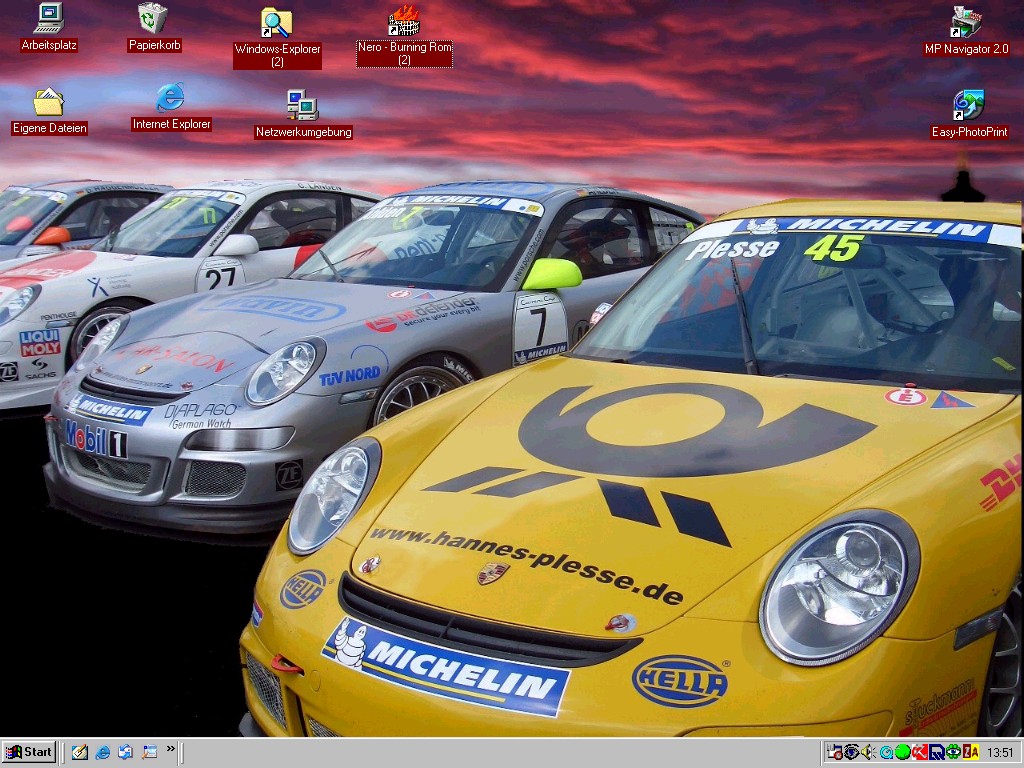This screenshot has width=1024, height=768.
Task: Launch Easy-PhotoPrint shortcut
Action: (x=969, y=114)
